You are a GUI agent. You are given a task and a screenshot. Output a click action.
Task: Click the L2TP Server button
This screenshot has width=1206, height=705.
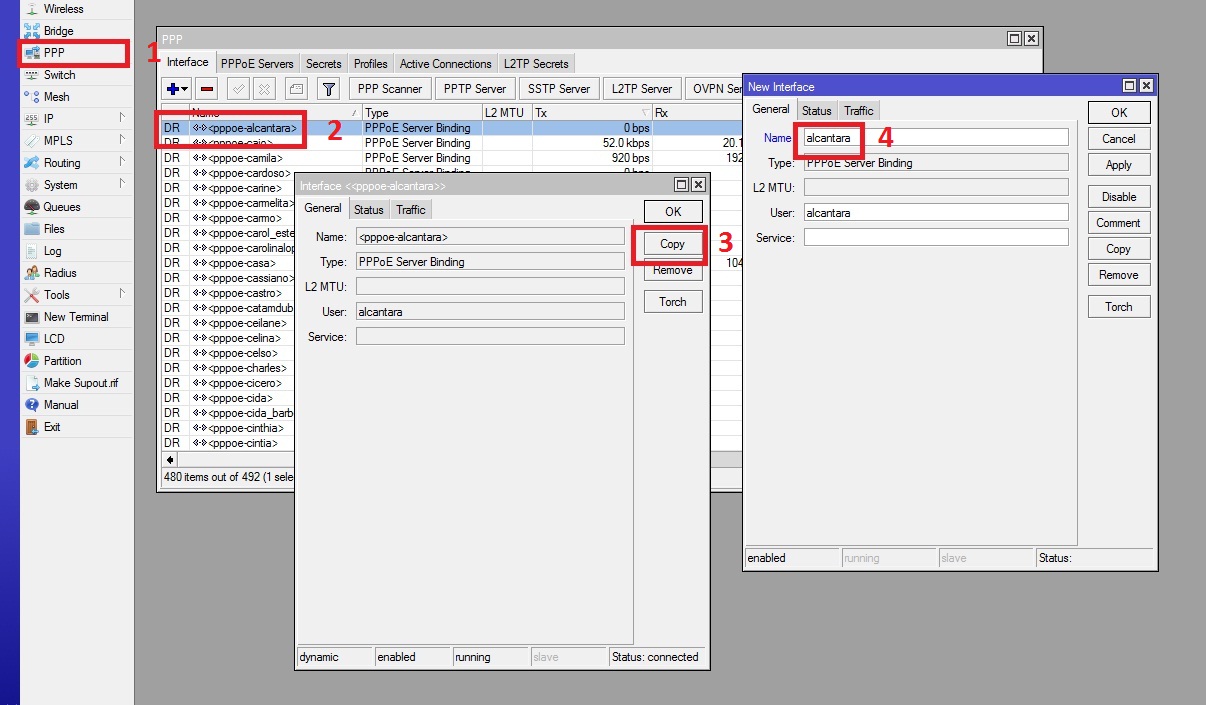pos(642,89)
